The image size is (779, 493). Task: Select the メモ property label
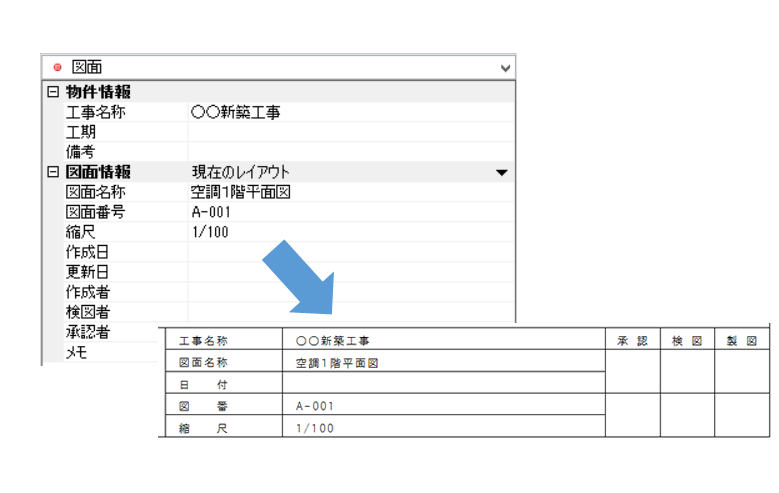[x=76, y=352]
